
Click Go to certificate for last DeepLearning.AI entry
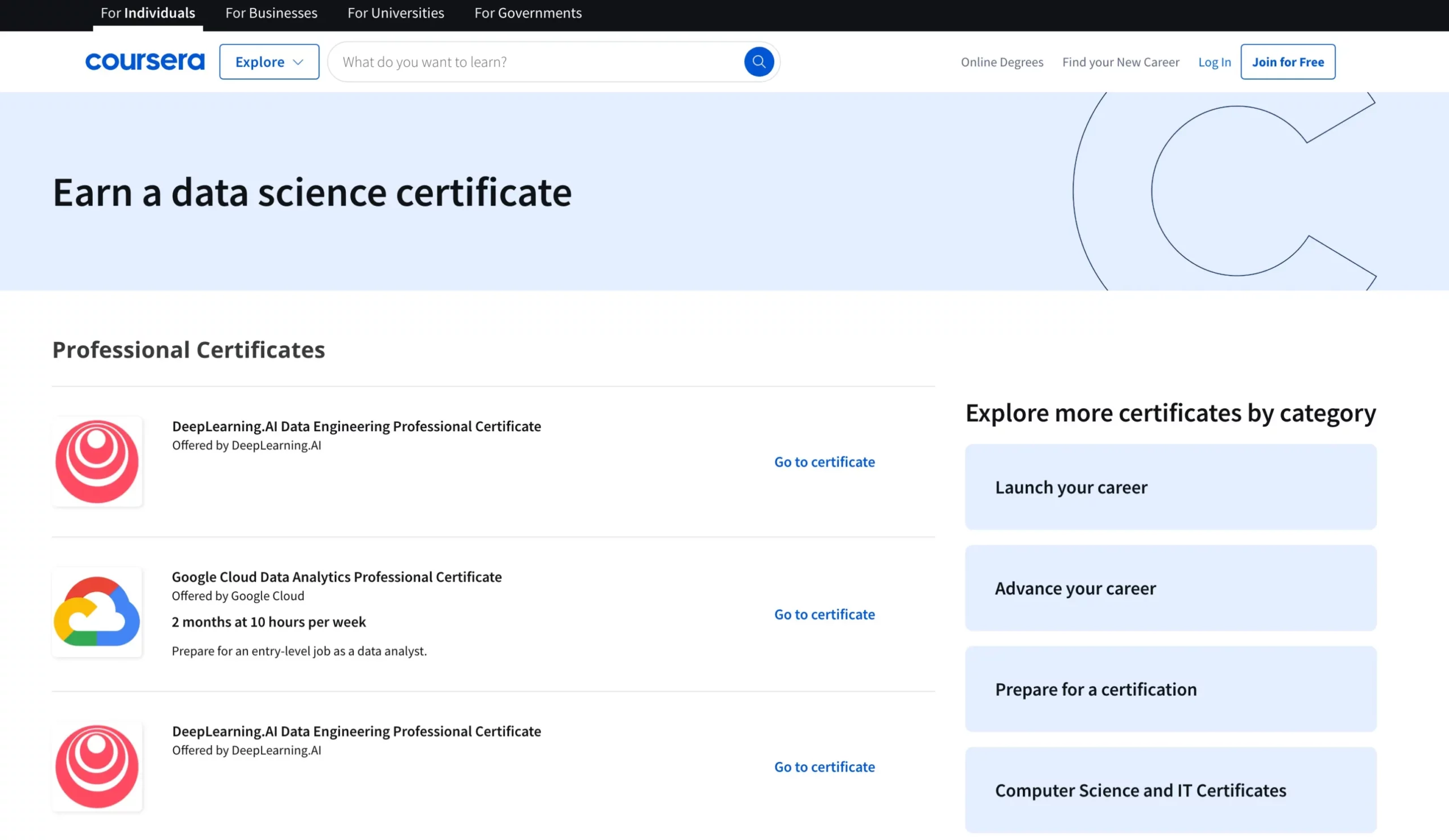[x=824, y=766]
